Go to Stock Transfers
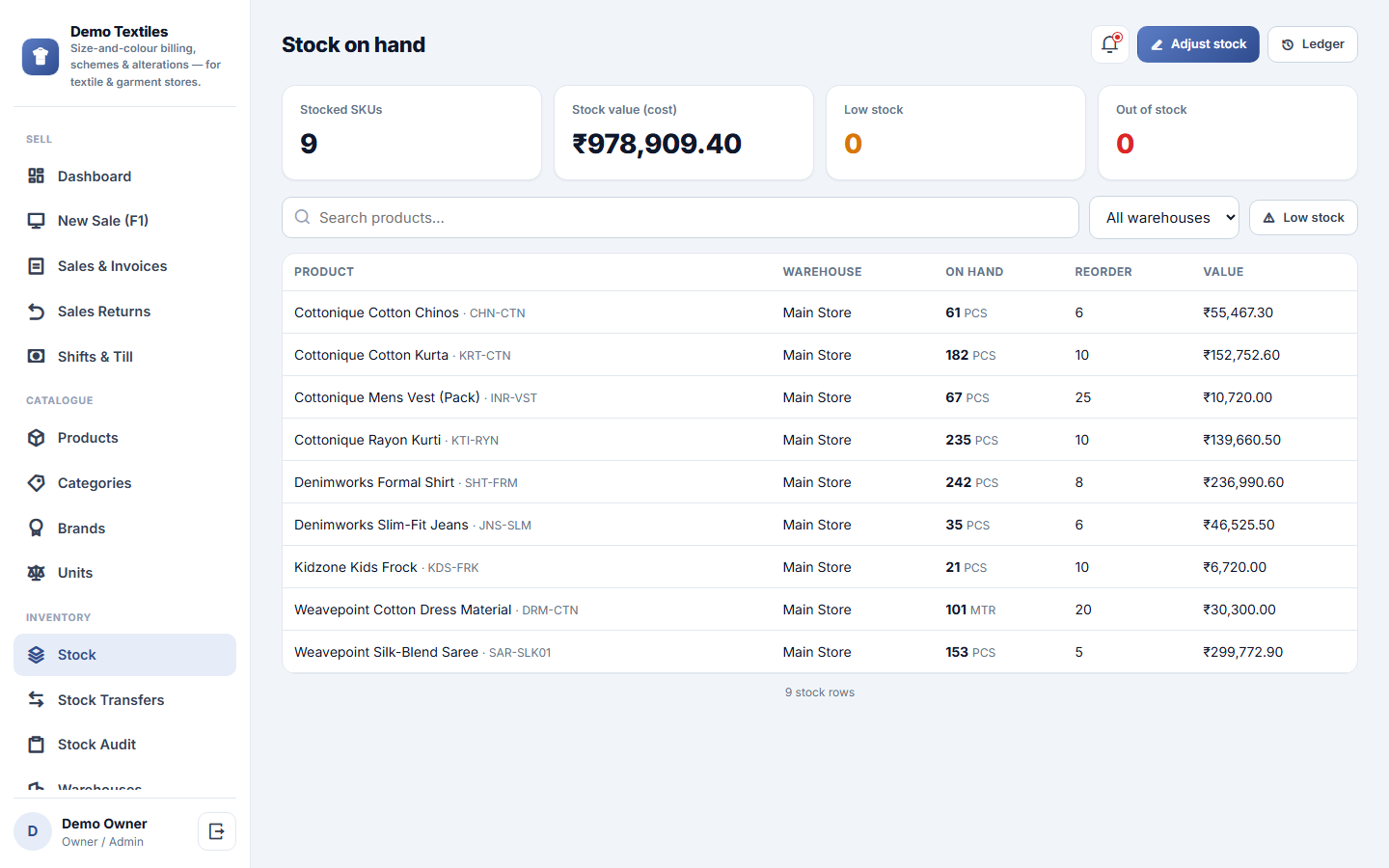Image resolution: width=1389 pixels, height=868 pixels. pos(124,699)
